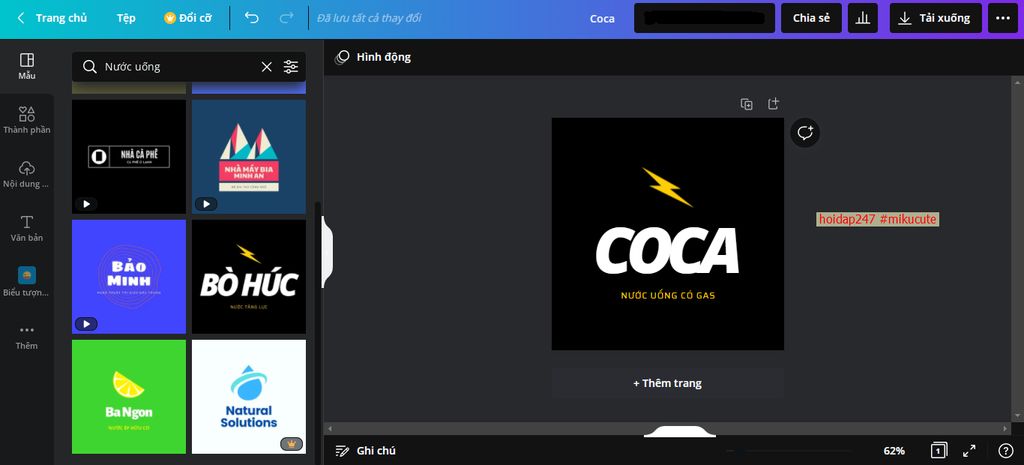Open the Hình động animation option
This screenshot has width=1024, height=465.
(373, 57)
